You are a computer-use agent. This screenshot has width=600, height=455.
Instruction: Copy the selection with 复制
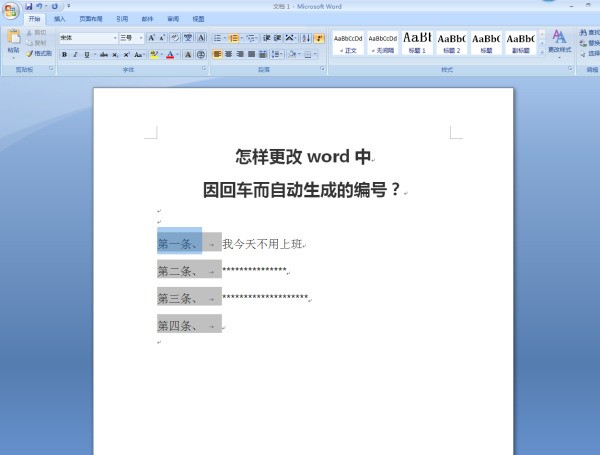(37, 43)
